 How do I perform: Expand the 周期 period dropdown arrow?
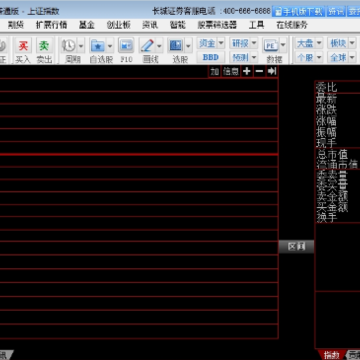(x=81, y=46)
